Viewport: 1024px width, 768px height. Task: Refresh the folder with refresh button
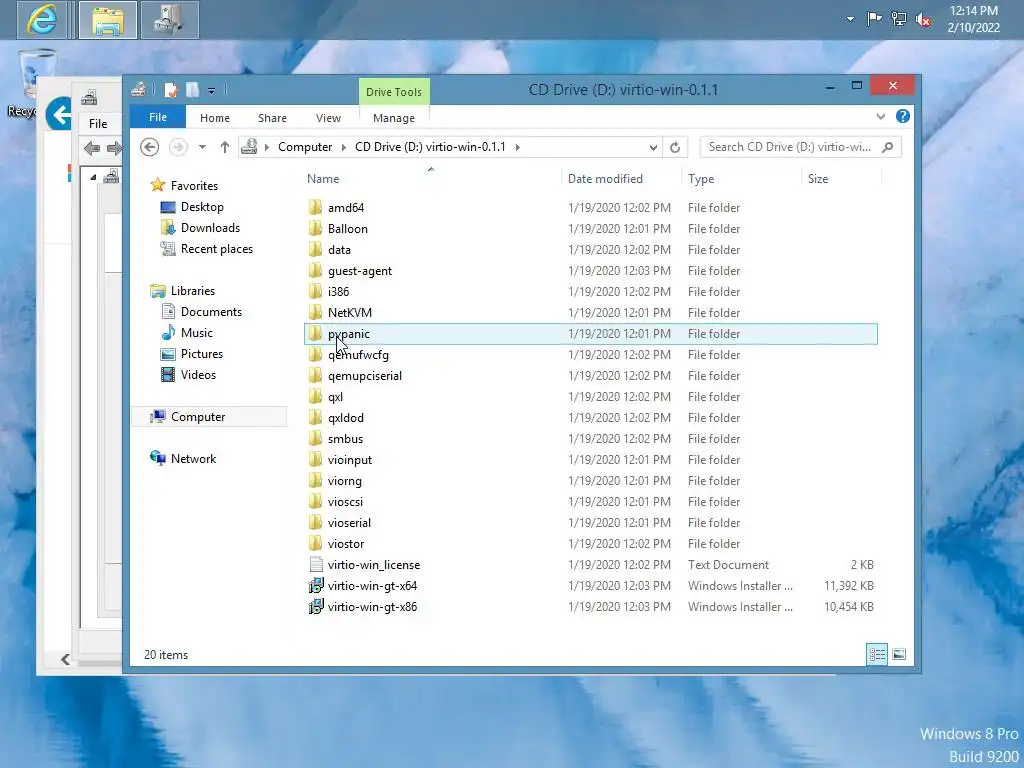click(675, 148)
